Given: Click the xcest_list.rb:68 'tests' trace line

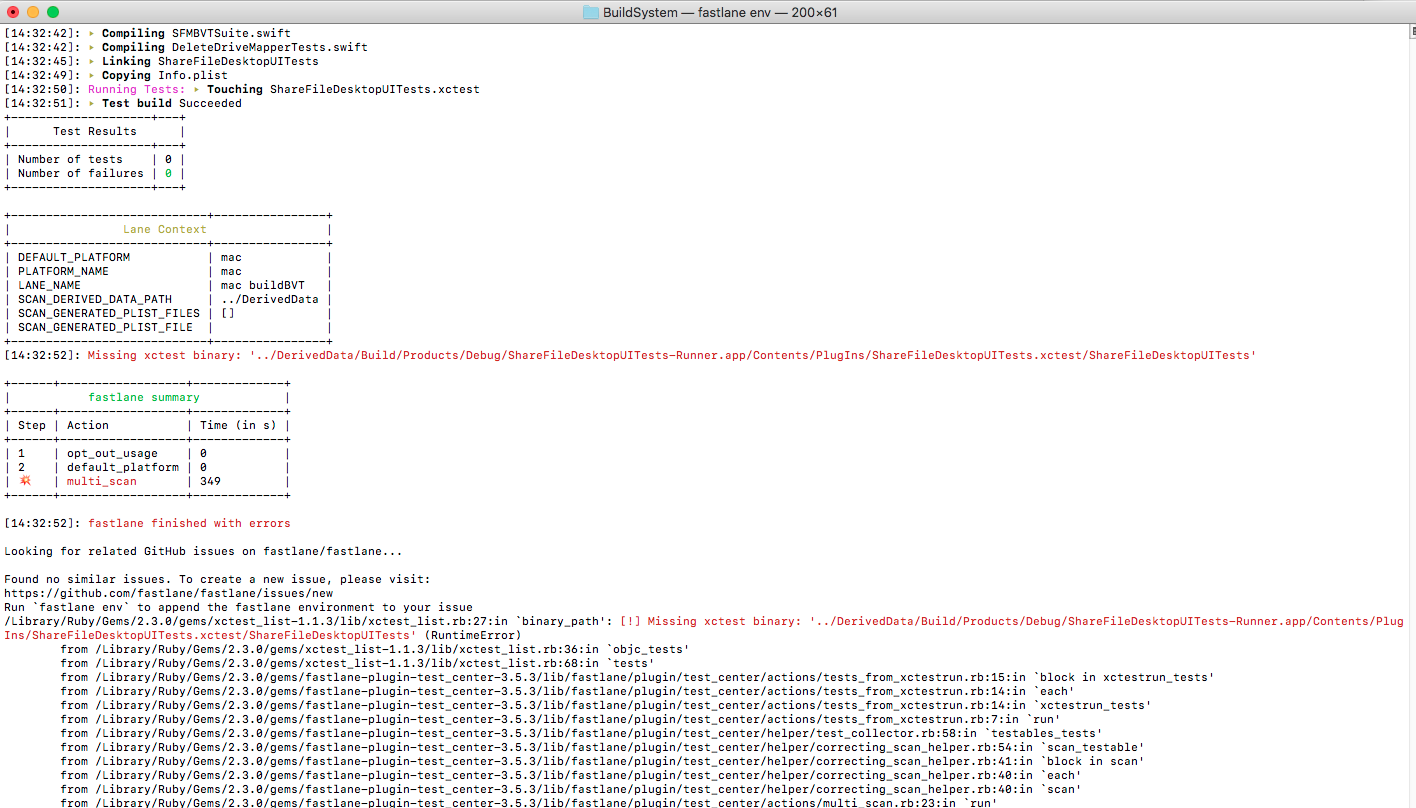Looking at the screenshot, I should [357, 663].
